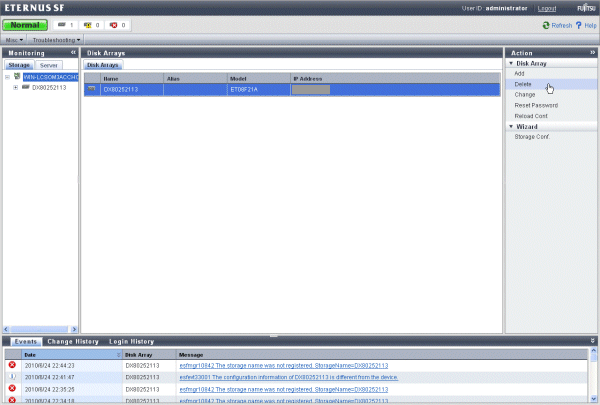Switch to the Server tab
This screenshot has width=600, height=405.
(x=49, y=65)
